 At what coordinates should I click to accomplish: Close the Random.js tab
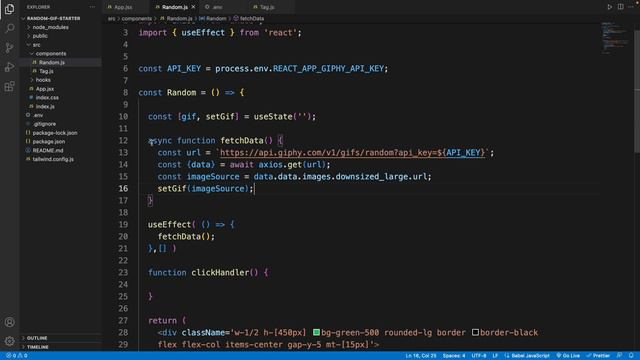(x=193, y=7)
